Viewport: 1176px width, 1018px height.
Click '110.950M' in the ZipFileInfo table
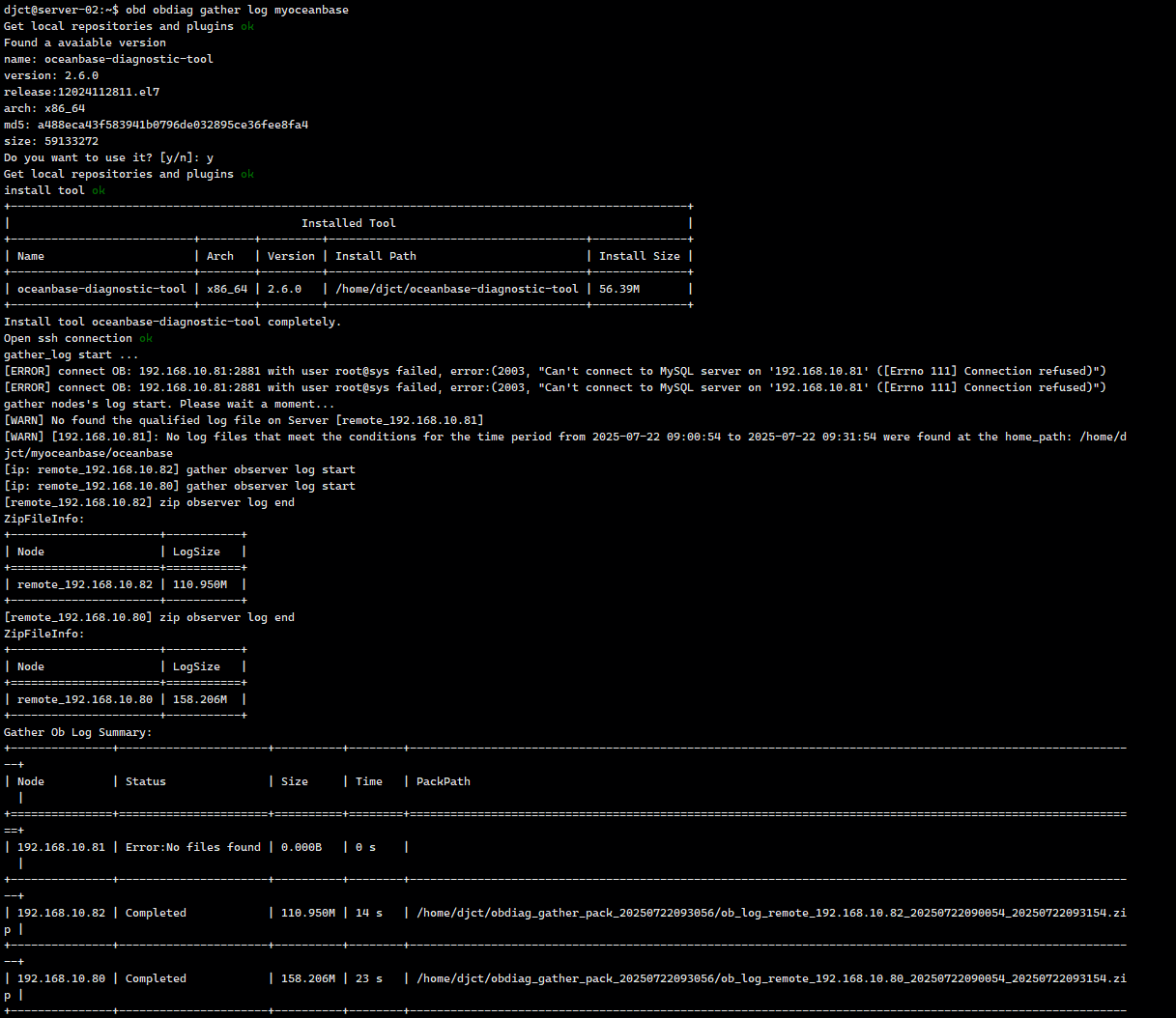coord(200,584)
